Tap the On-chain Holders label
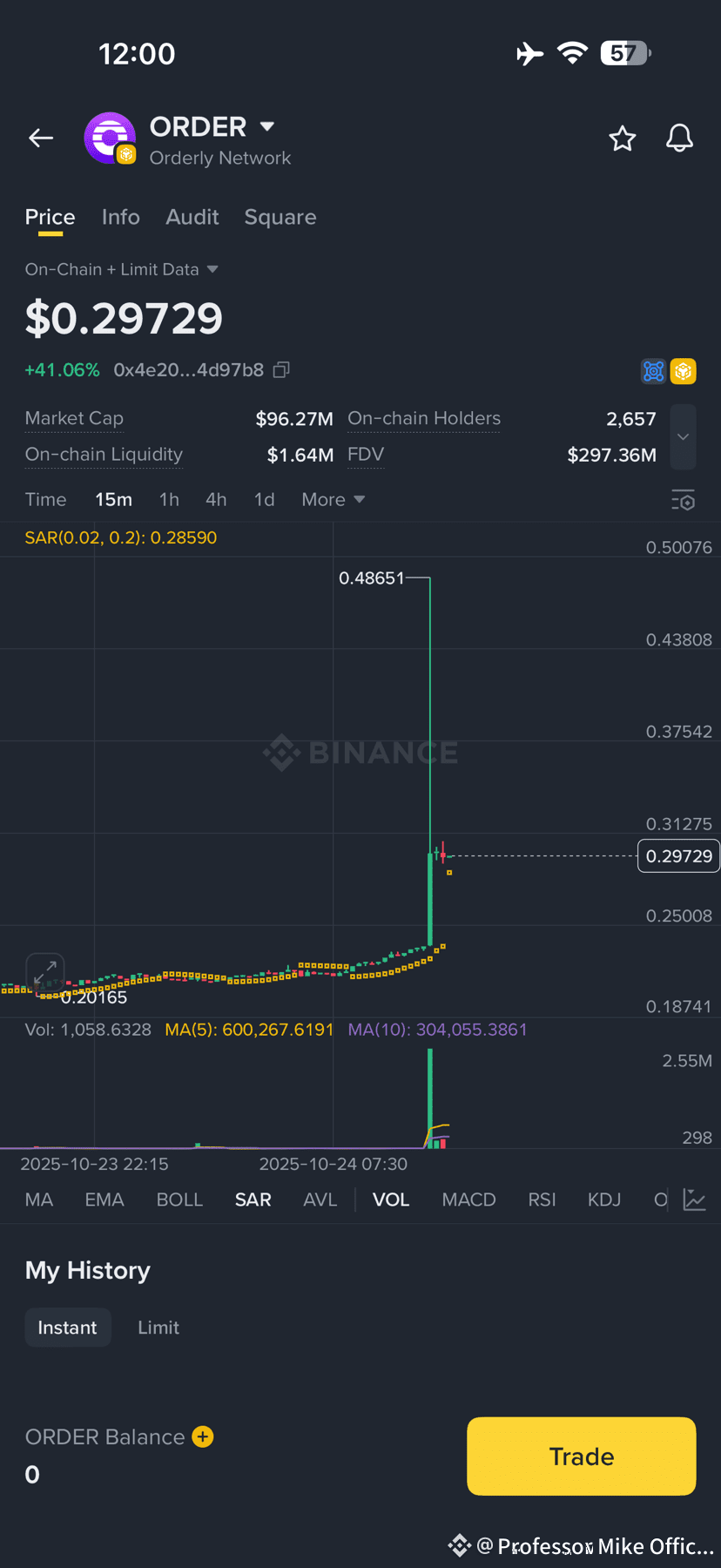Image resolution: width=721 pixels, height=1568 pixels. 424,419
